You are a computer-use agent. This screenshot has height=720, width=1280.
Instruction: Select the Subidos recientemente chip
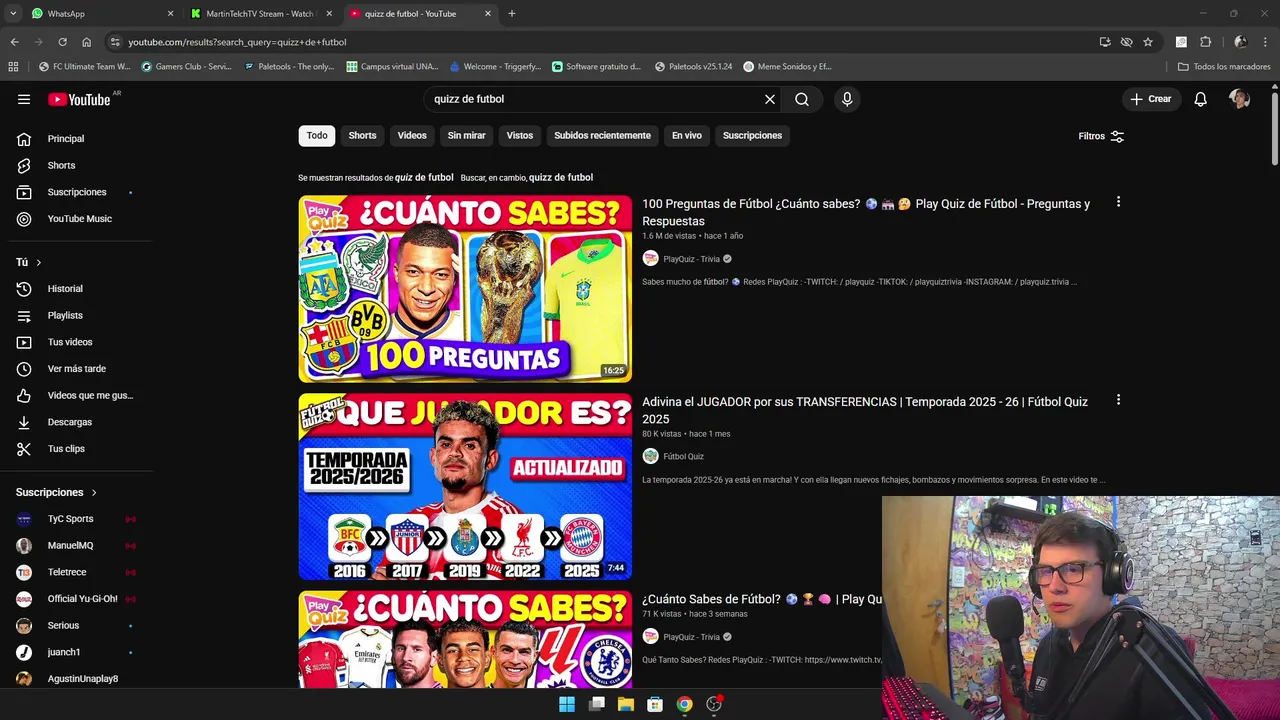click(602, 136)
